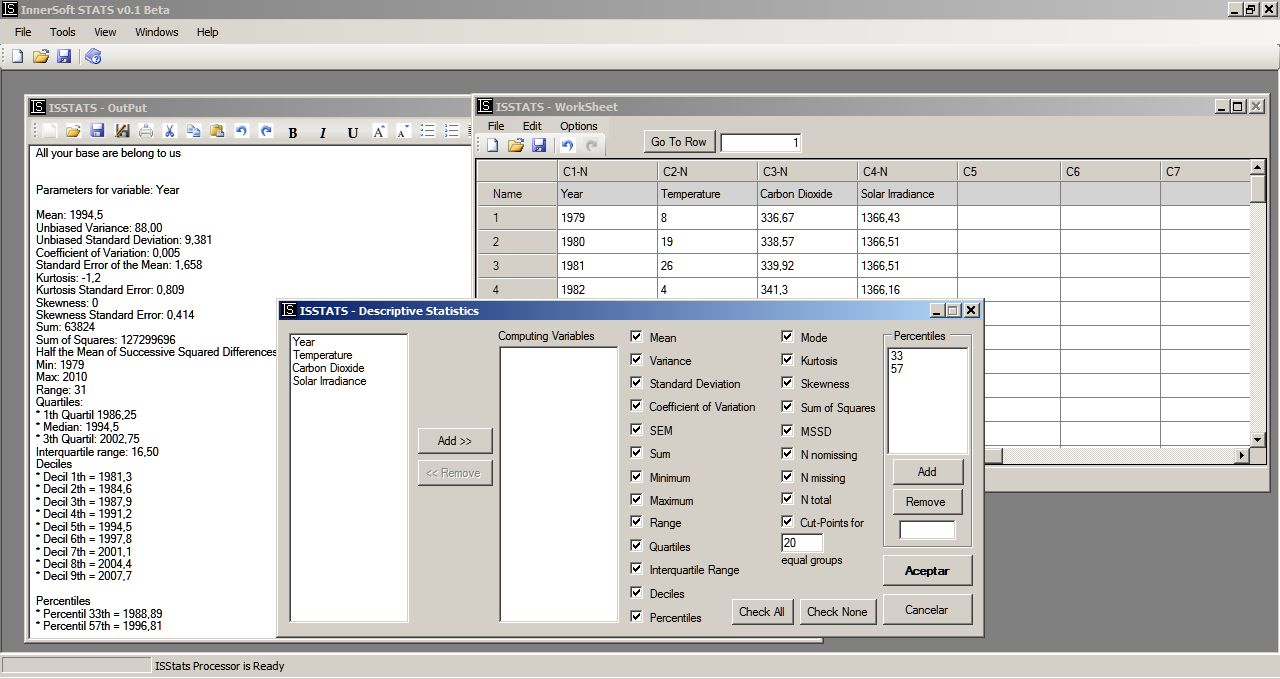Screen dimensions: 1280x679
Task: Click the empty percentile entry field
Action: [x=927, y=530]
